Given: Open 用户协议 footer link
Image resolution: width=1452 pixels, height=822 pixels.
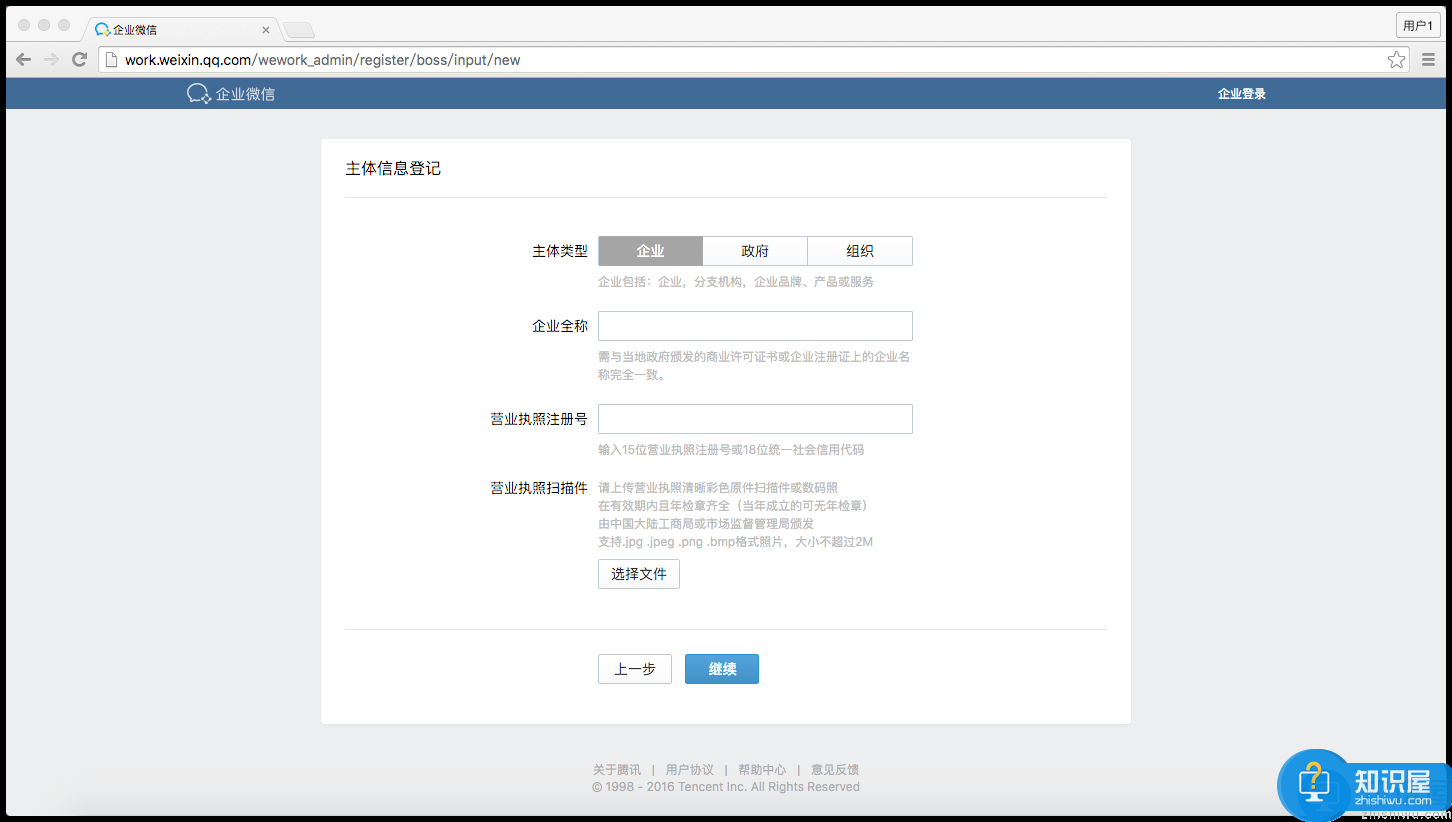Looking at the screenshot, I should coord(690,770).
